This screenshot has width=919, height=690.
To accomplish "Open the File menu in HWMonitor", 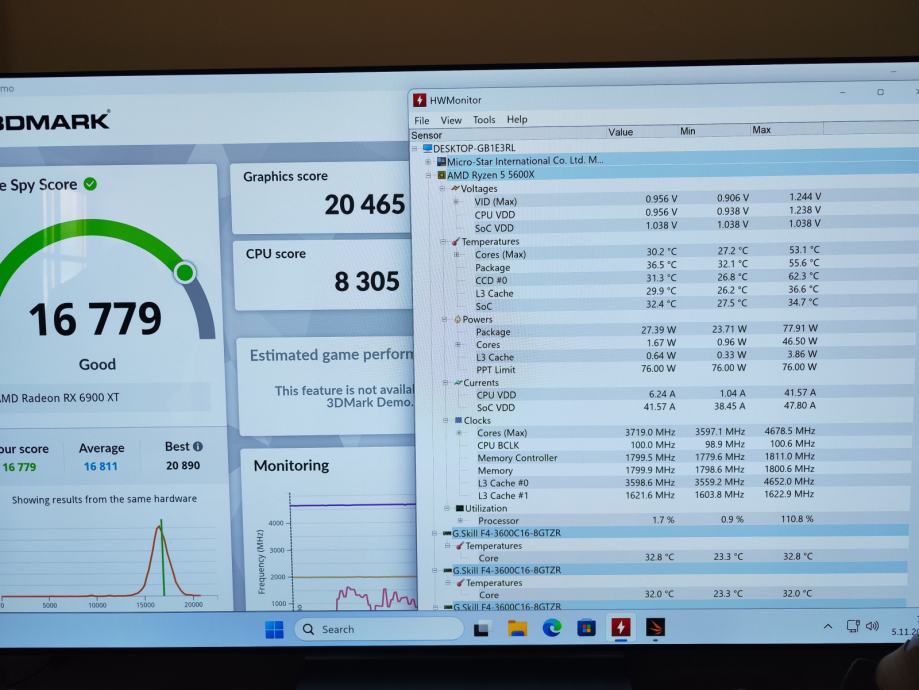I will coord(421,120).
